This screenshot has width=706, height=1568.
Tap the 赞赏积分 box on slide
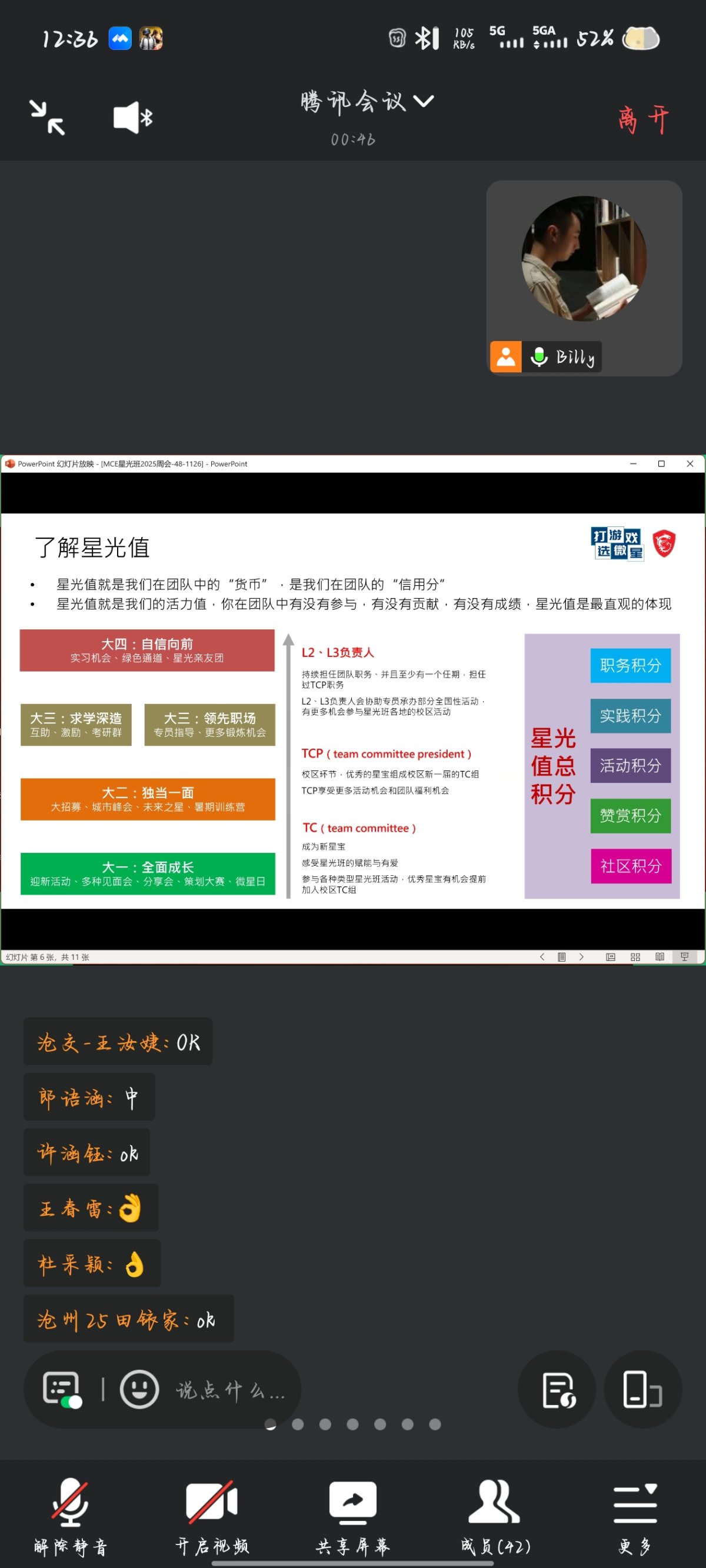tap(631, 816)
